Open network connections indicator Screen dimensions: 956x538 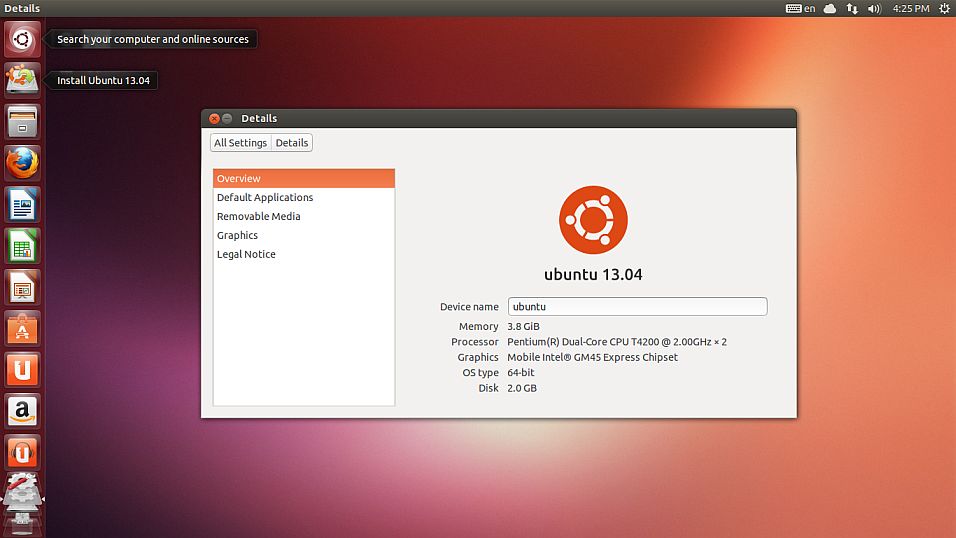point(852,9)
